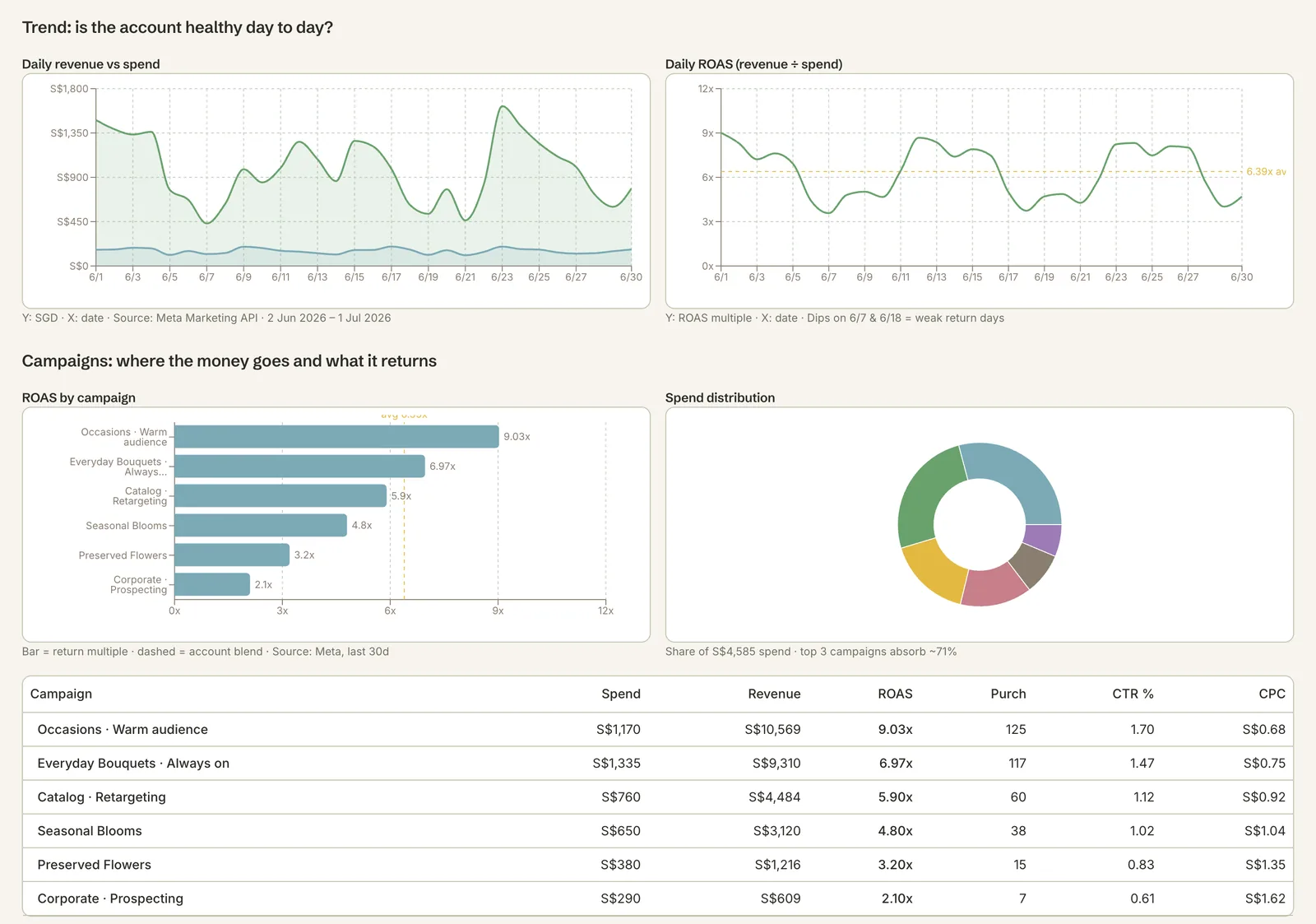Image resolution: width=1316 pixels, height=924 pixels.
Task: Select Seasonal Blooms table row name
Action: click(90, 830)
